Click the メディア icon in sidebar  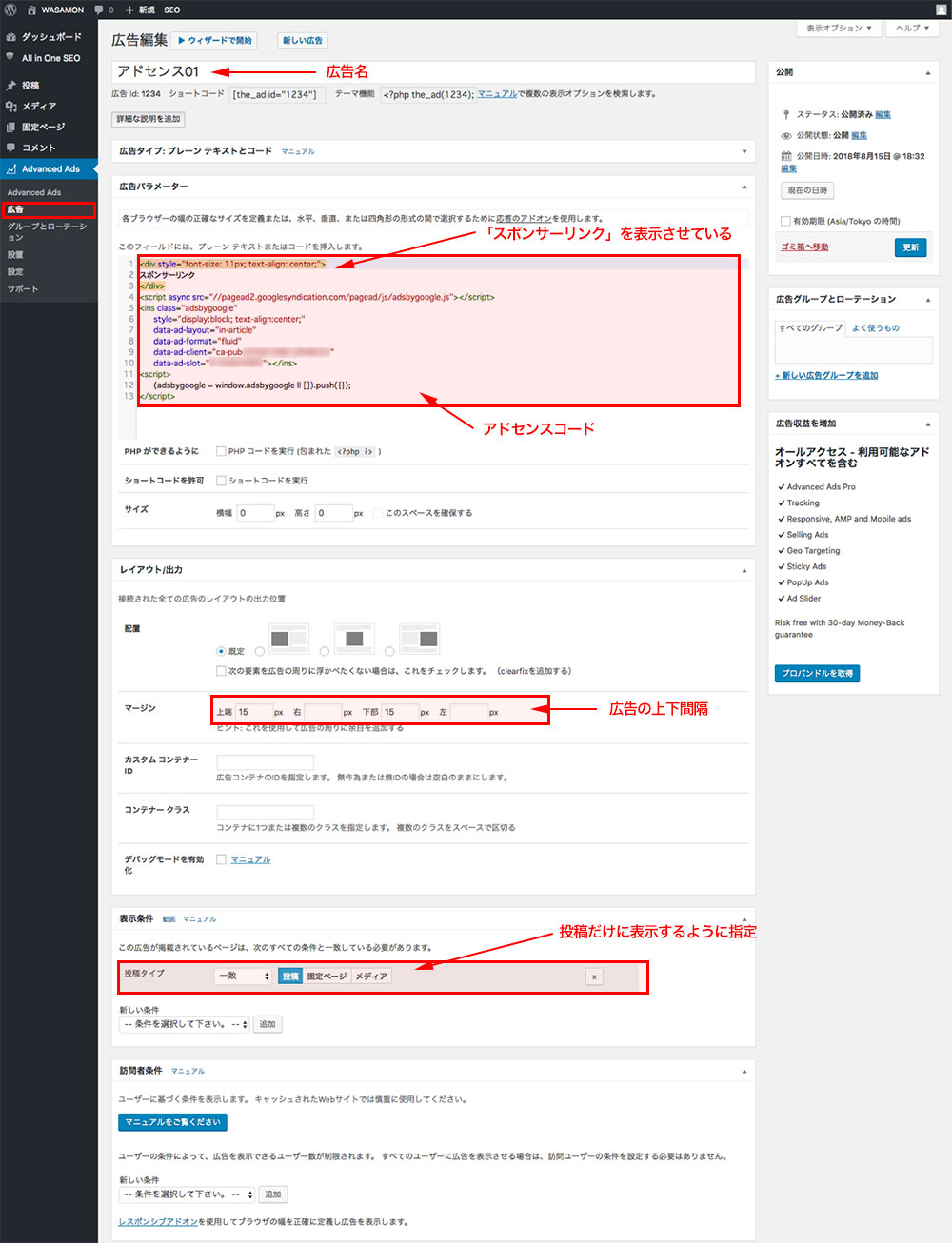[11, 107]
